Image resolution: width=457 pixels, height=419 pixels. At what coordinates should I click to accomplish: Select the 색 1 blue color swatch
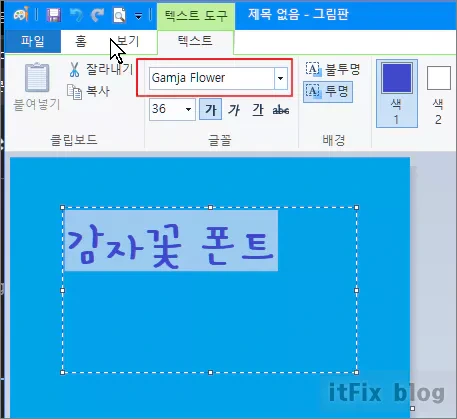pos(397,93)
